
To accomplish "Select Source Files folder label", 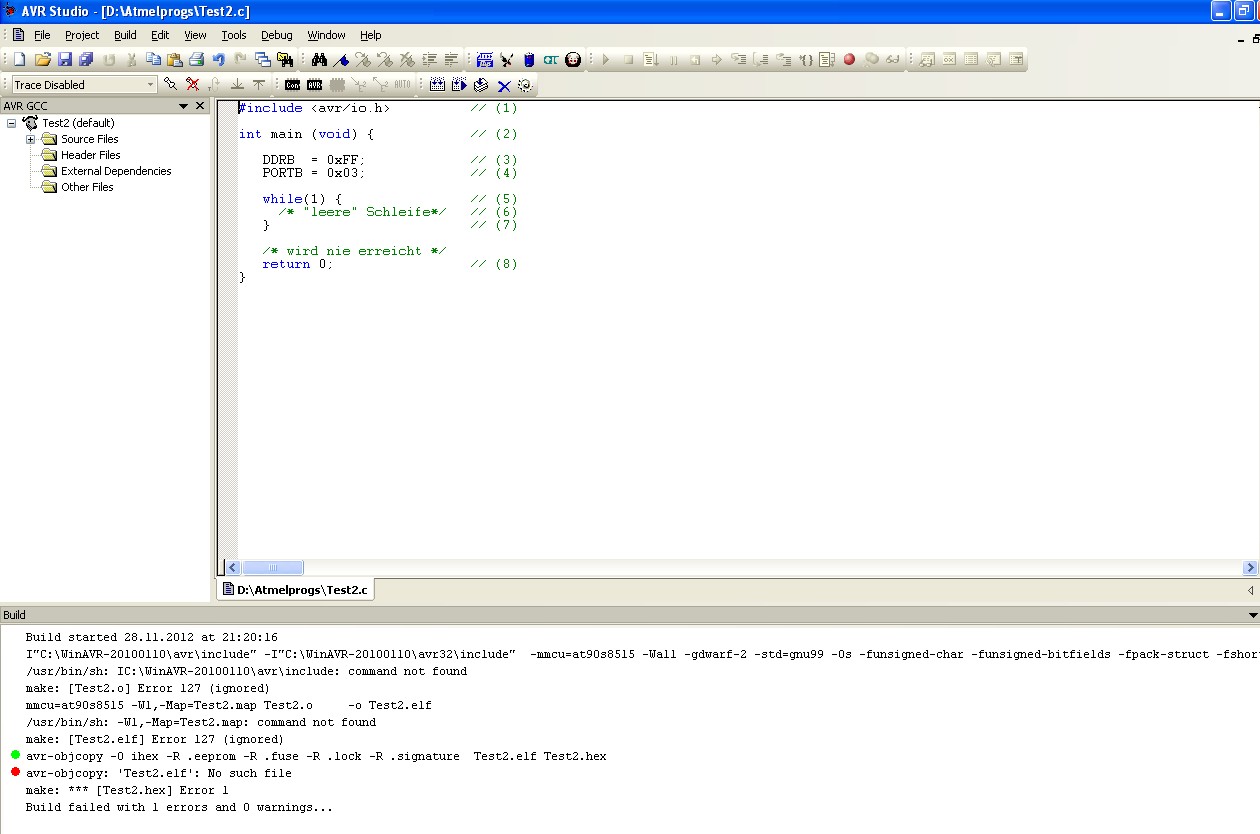I will [x=89, y=139].
